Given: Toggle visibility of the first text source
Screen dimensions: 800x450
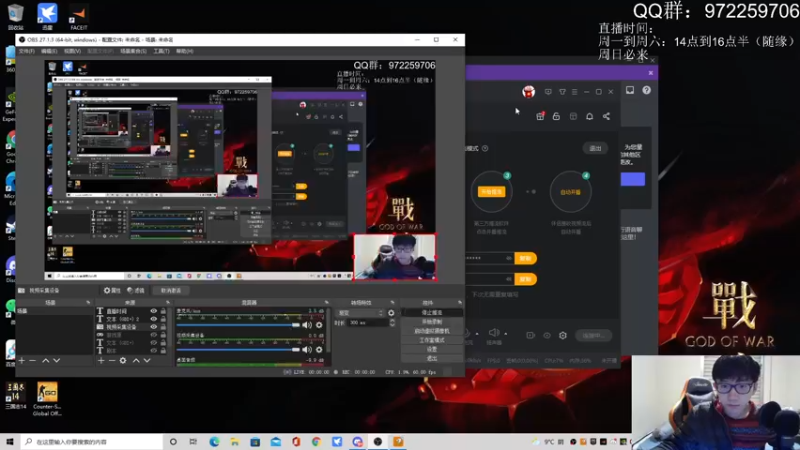Looking at the screenshot, I should (x=154, y=311).
